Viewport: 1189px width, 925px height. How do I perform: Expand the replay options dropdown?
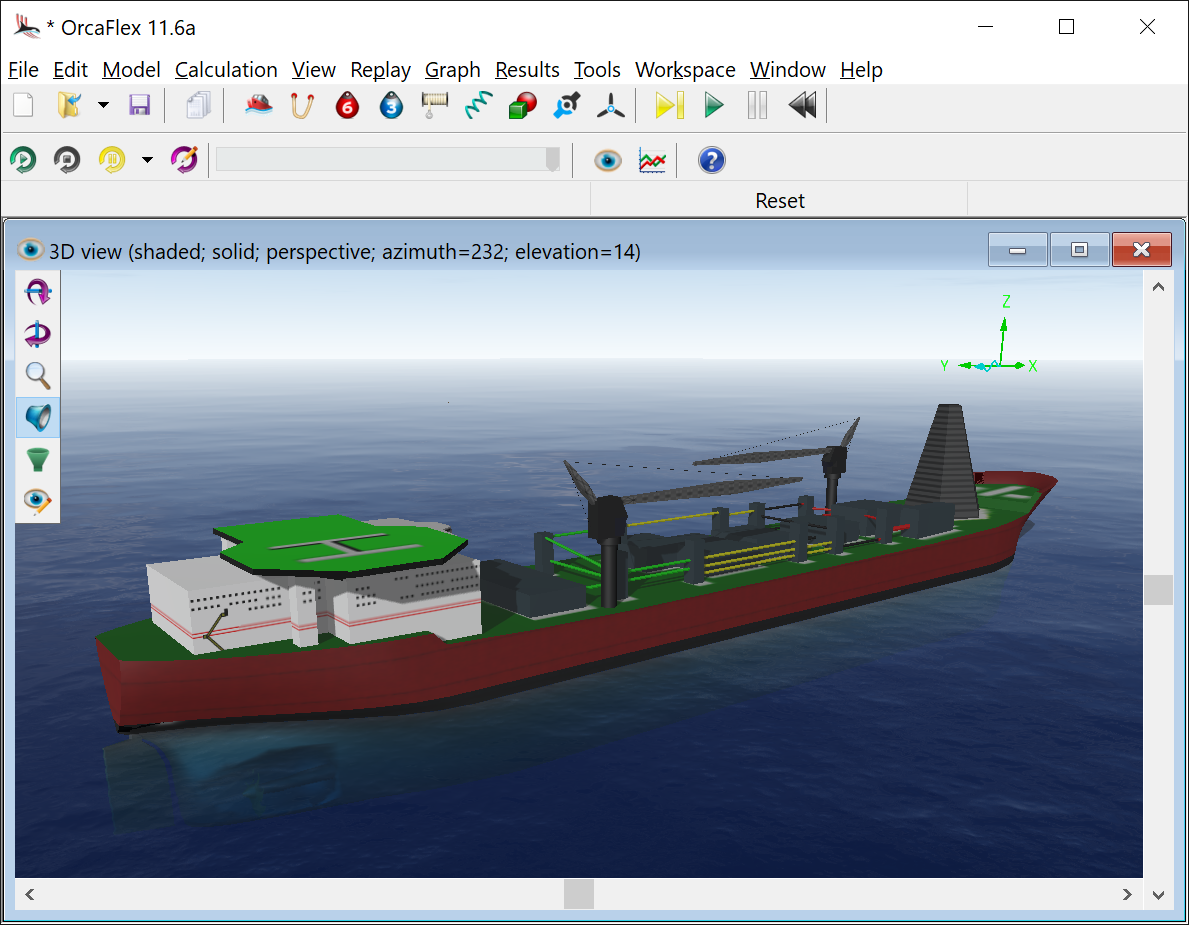click(x=146, y=160)
